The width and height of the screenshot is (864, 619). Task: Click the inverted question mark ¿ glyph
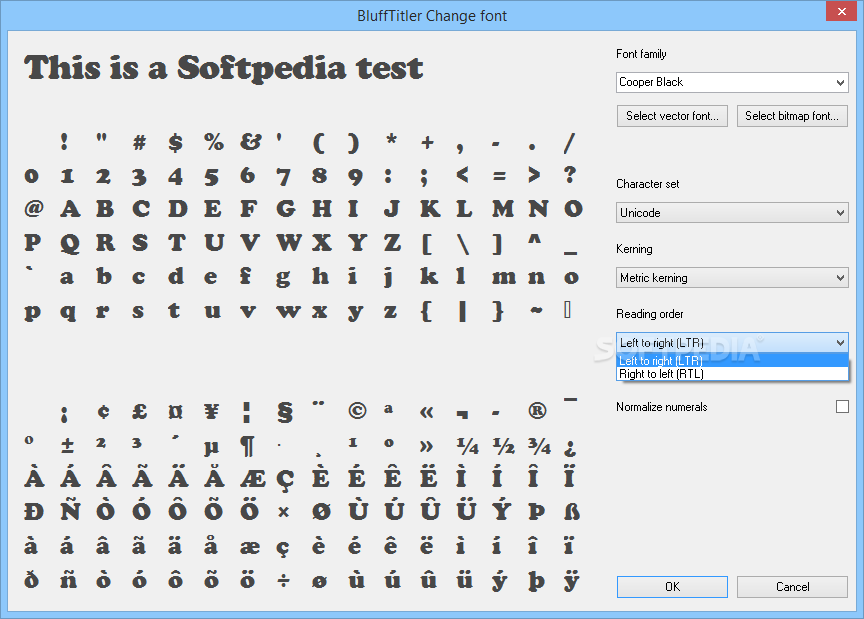[570, 448]
